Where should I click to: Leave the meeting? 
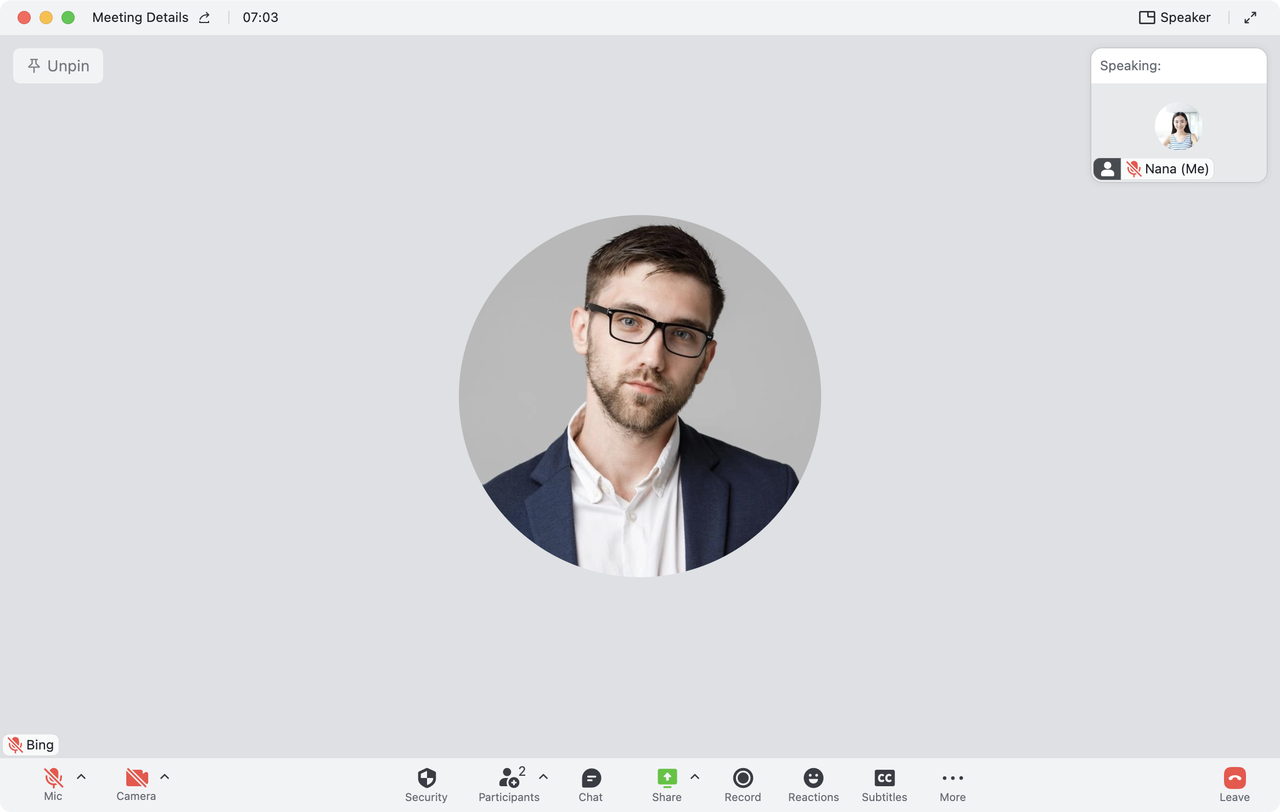pyautogui.click(x=1234, y=778)
